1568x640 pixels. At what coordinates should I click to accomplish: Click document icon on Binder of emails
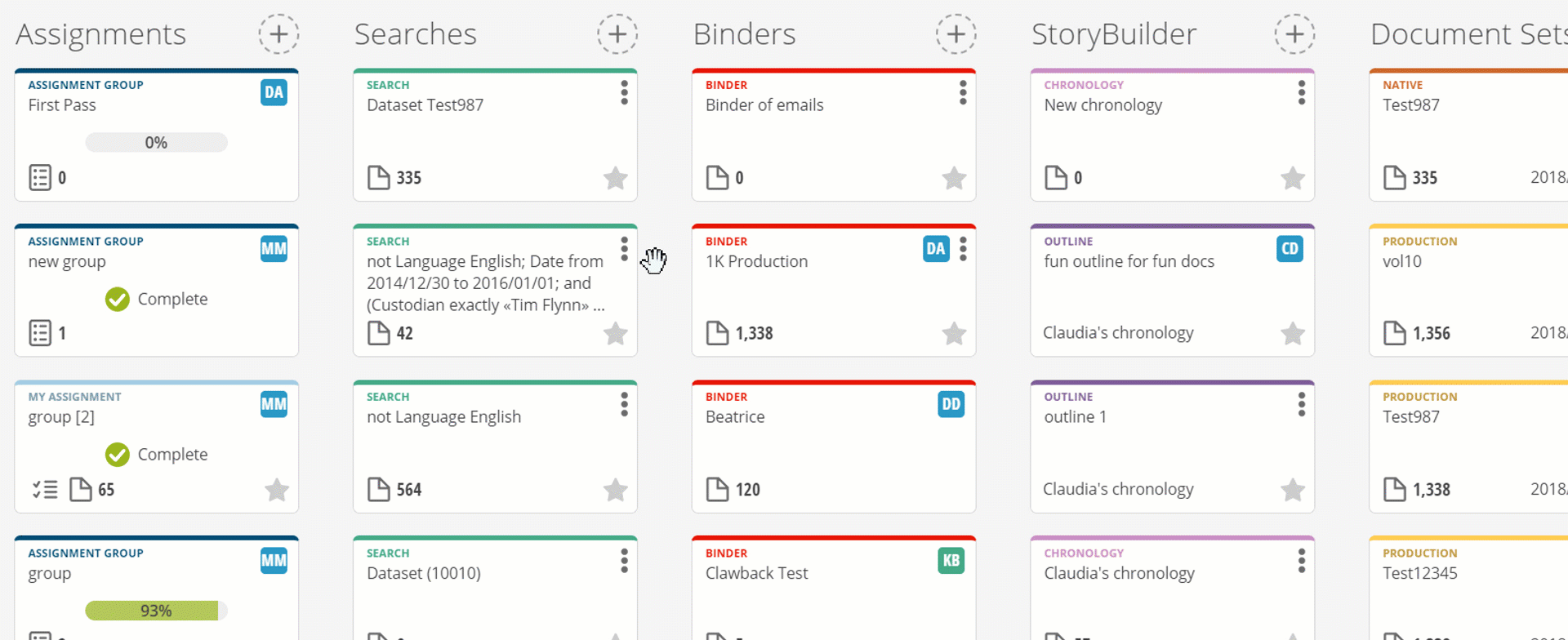click(717, 177)
